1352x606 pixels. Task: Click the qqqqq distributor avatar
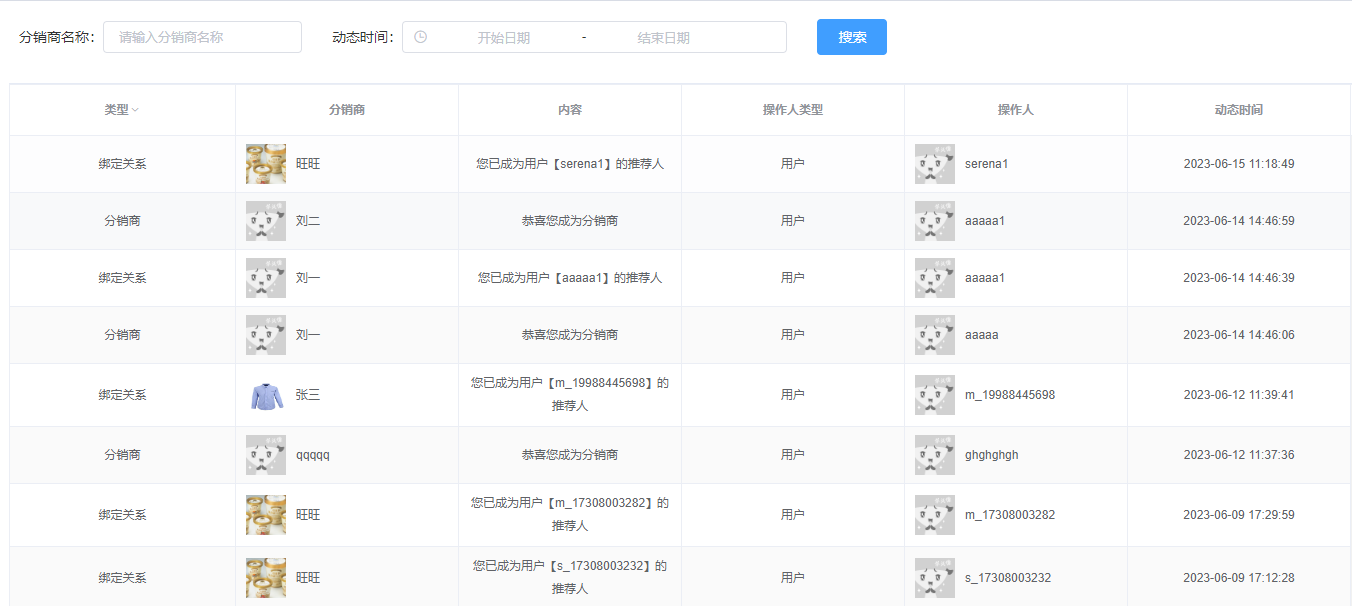coord(266,455)
